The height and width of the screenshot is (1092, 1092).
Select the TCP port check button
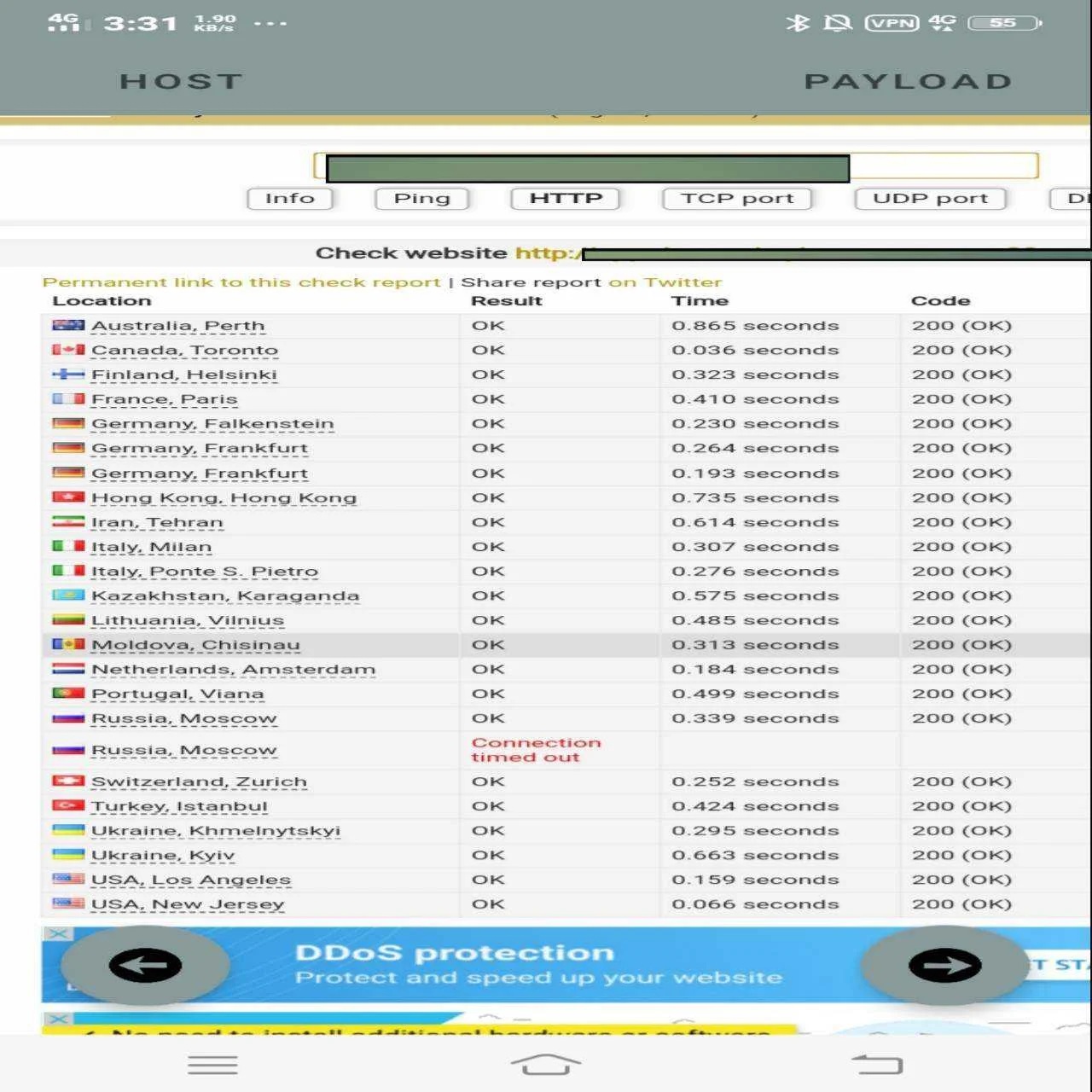pyautogui.click(x=737, y=199)
